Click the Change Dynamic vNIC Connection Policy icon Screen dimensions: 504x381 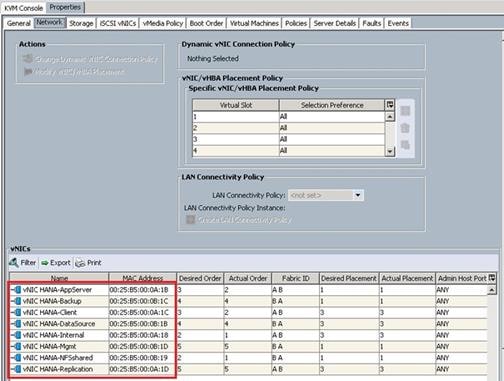tap(28, 59)
